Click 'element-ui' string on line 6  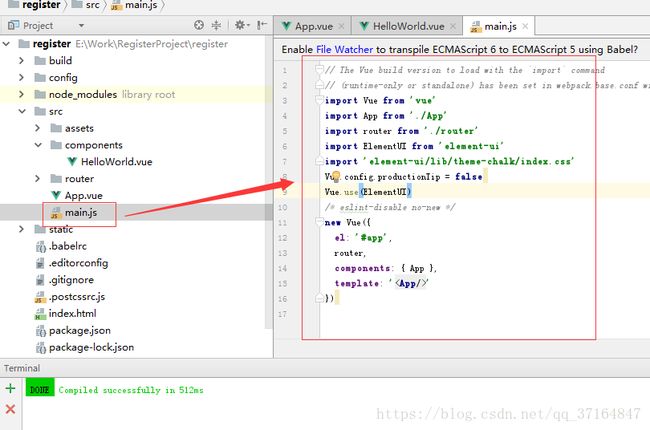471,146
